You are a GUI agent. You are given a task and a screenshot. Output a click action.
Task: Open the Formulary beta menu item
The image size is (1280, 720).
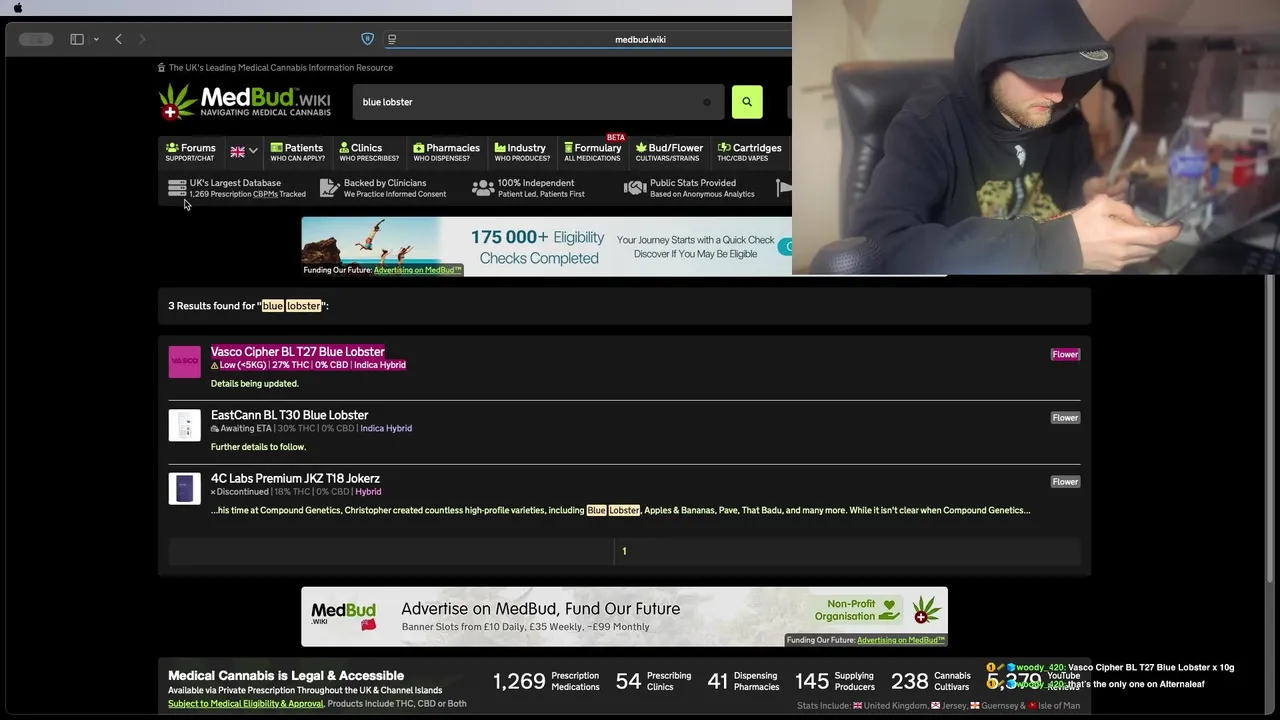click(x=592, y=152)
